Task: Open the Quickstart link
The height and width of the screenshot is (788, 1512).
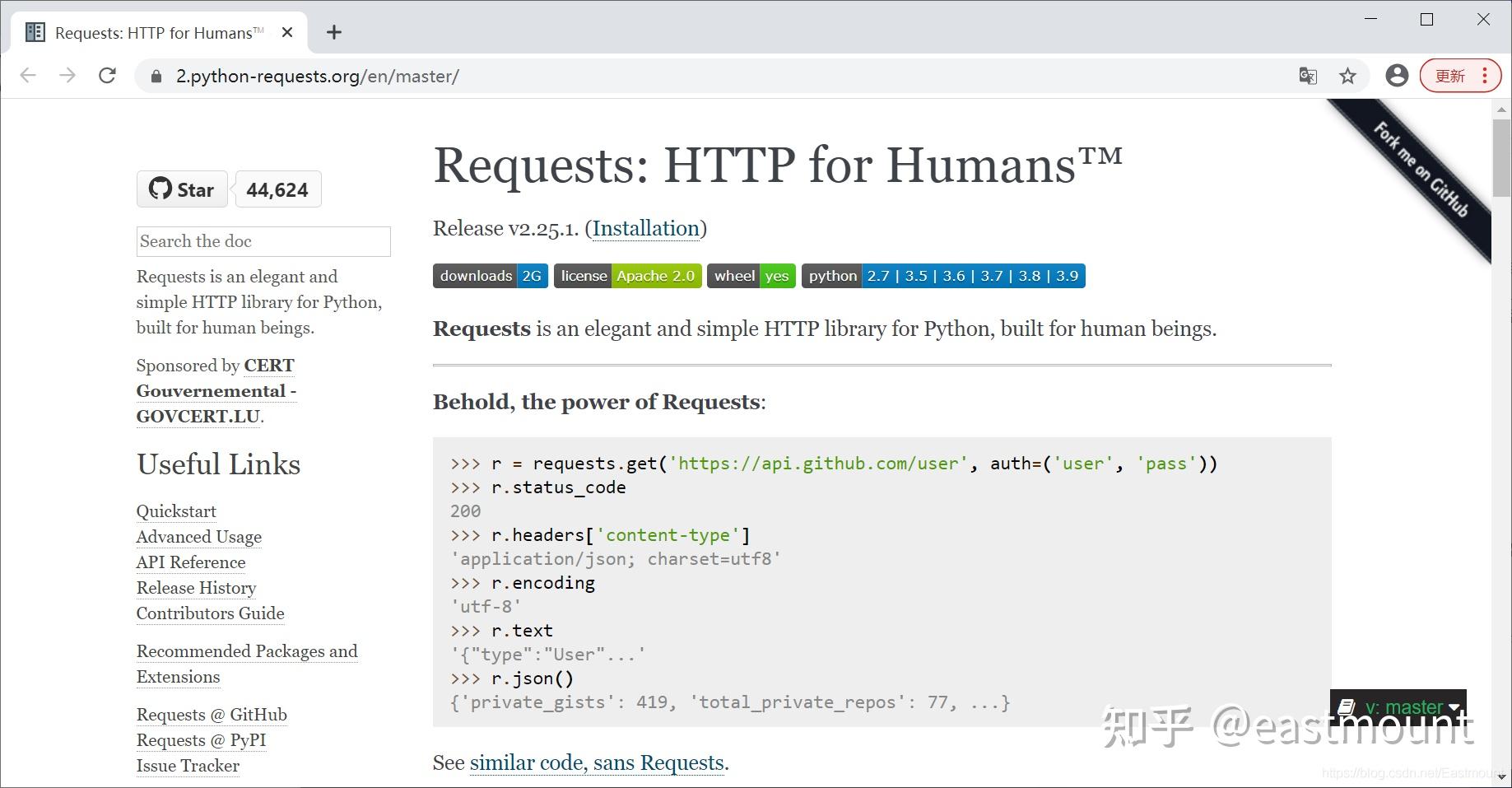Action: point(176,511)
